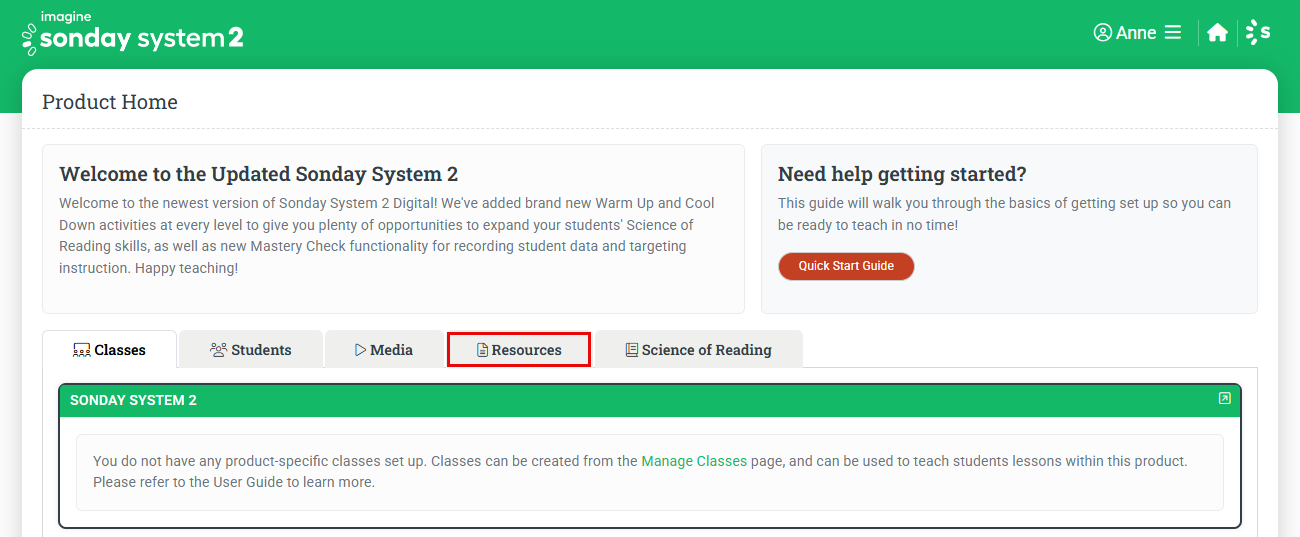
Task: Open the Science of Reading tab
Action: pyautogui.click(x=698, y=350)
